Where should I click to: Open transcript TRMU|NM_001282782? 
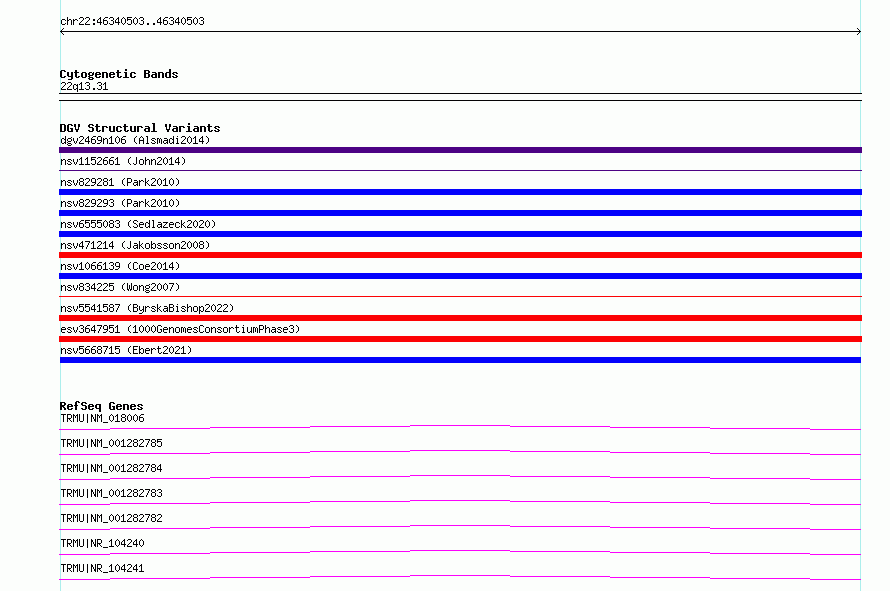111,518
